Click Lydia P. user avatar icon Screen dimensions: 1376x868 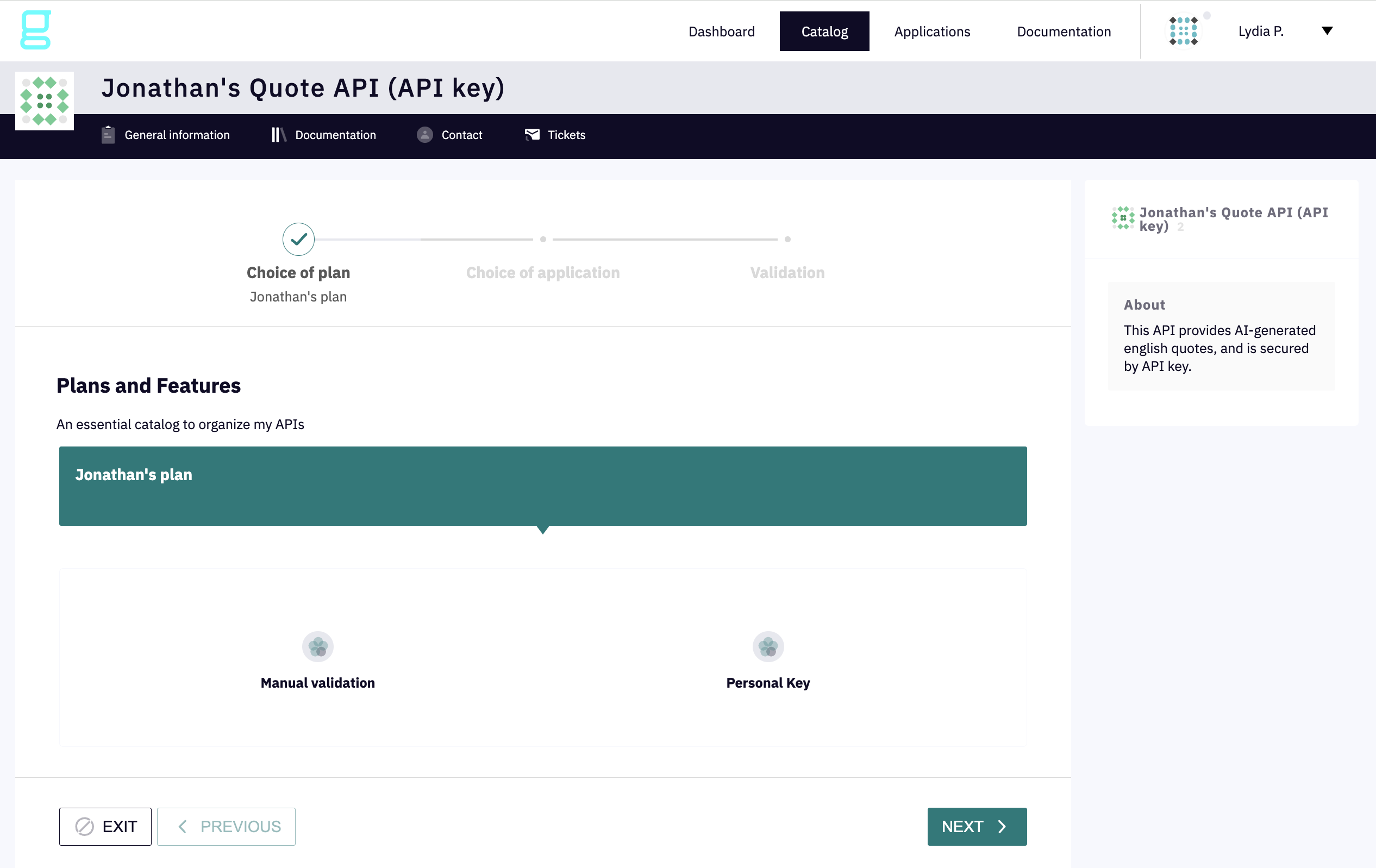tap(1183, 31)
